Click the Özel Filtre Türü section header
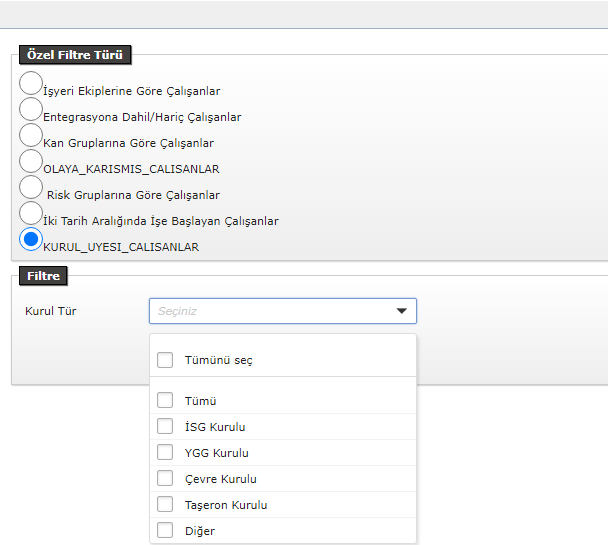The image size is (608, 545). 76,55
